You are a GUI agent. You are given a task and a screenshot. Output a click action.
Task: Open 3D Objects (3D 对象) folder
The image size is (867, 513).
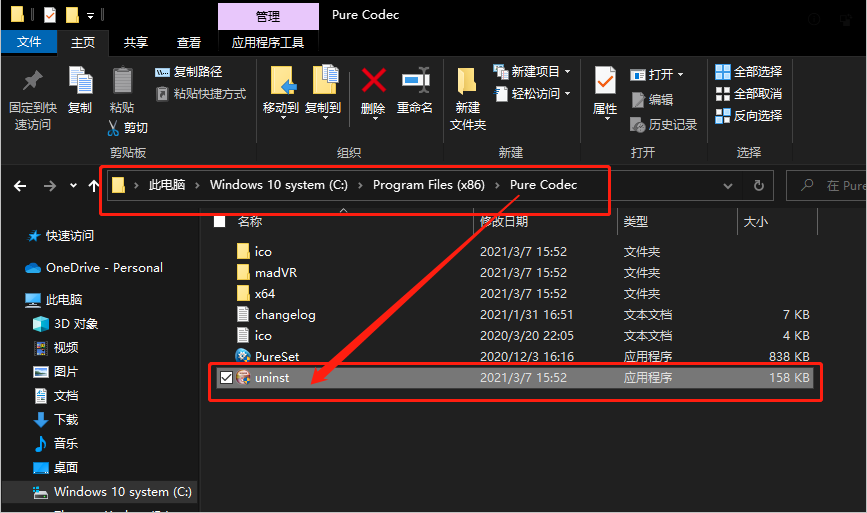pos(65,323)
